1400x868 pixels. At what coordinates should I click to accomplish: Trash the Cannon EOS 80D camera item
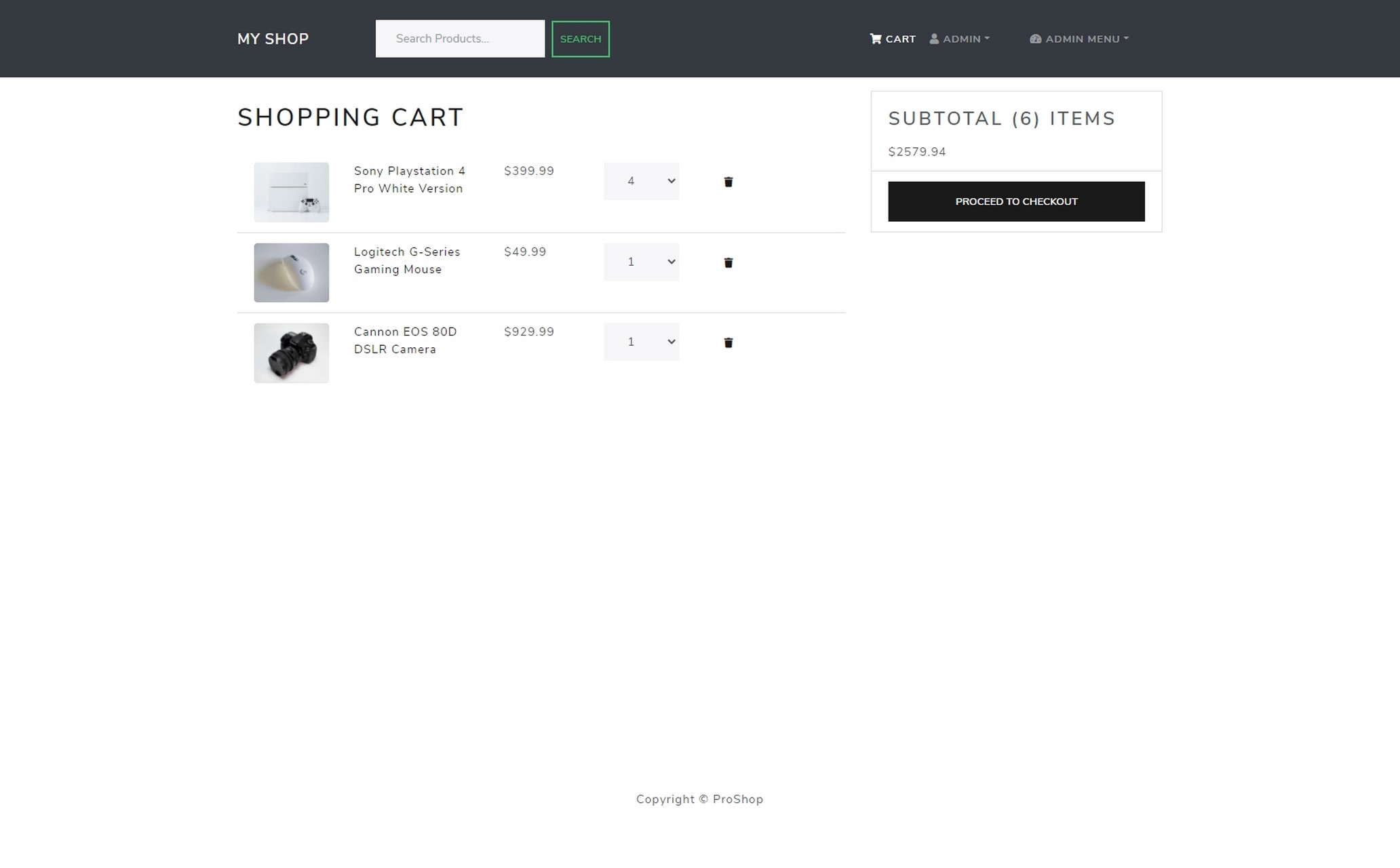pos(728,342)
